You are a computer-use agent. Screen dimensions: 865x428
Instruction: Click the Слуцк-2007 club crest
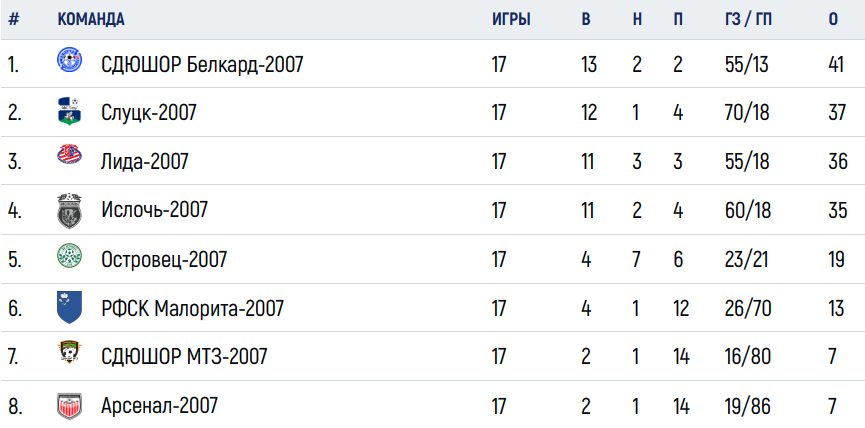tap(70, 111)
